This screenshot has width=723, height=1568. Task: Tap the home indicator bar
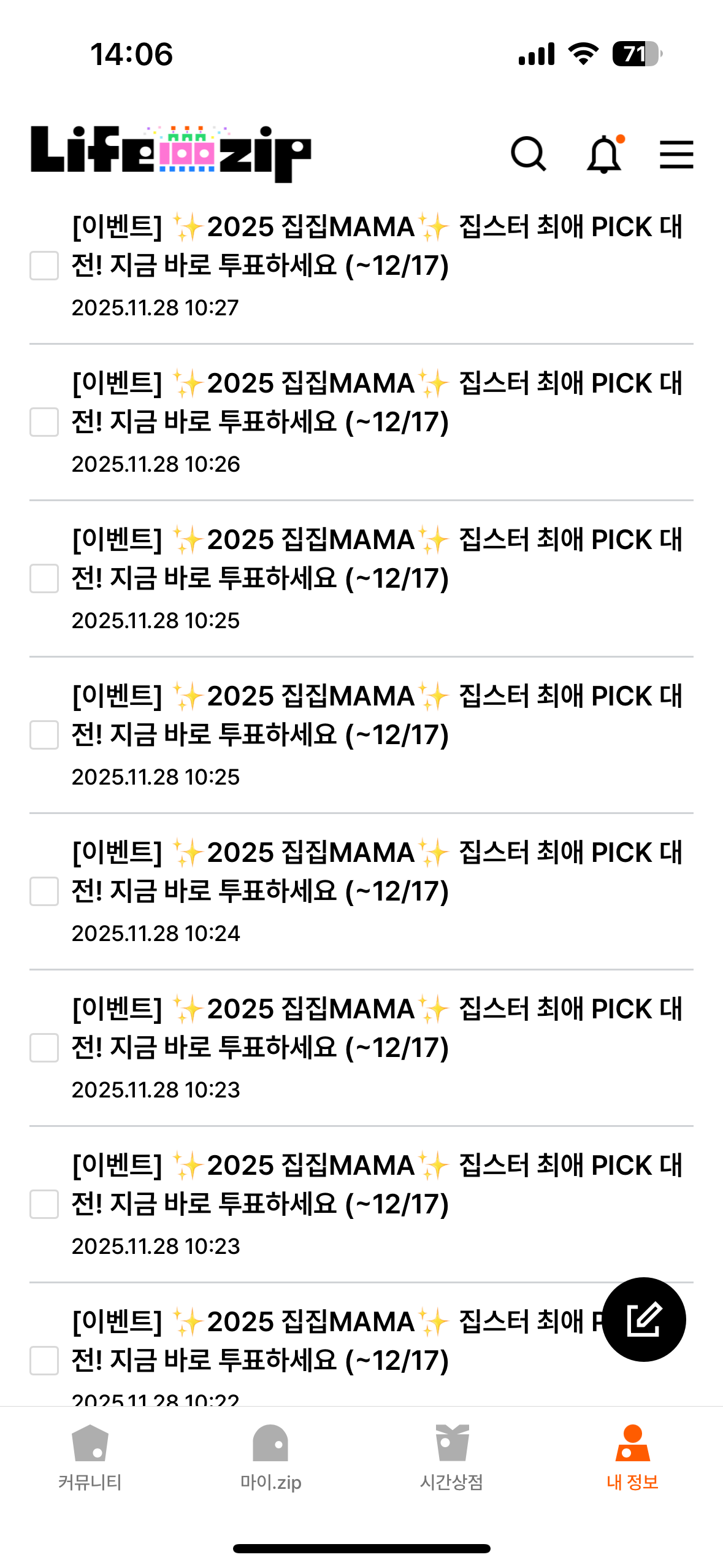pyautogui.click(x=361, y=1548)
